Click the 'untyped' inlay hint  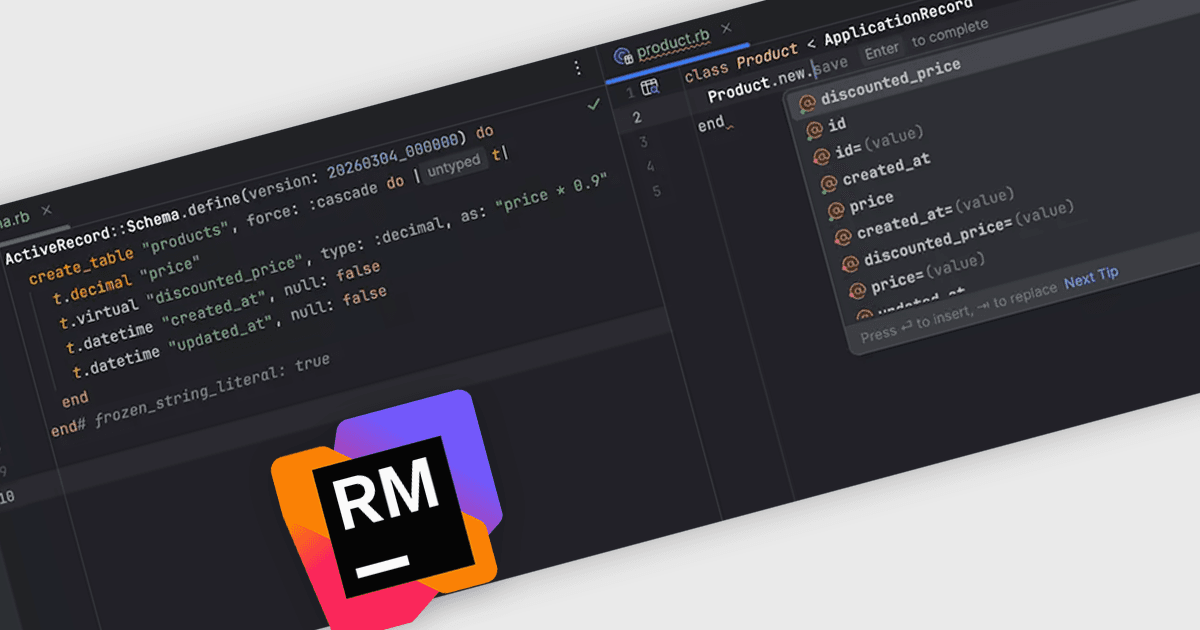(453, 166)
